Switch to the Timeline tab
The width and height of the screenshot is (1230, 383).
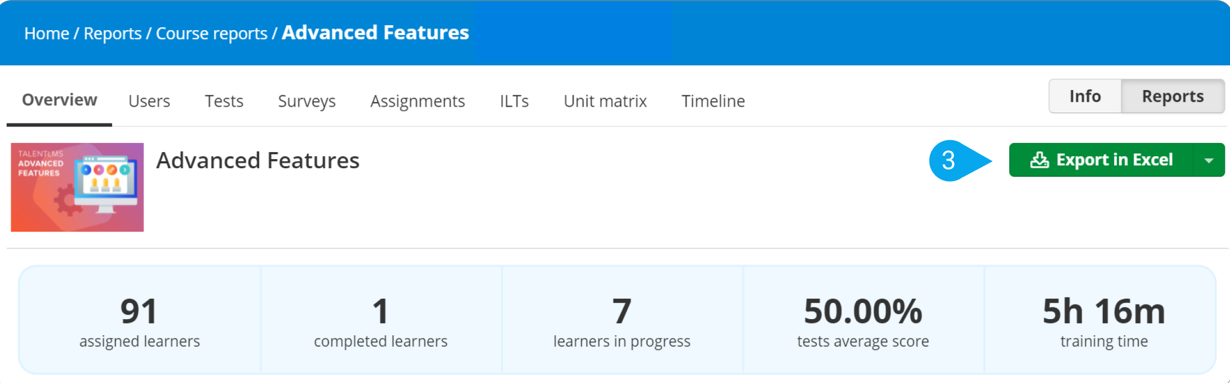tap(713, 101)
